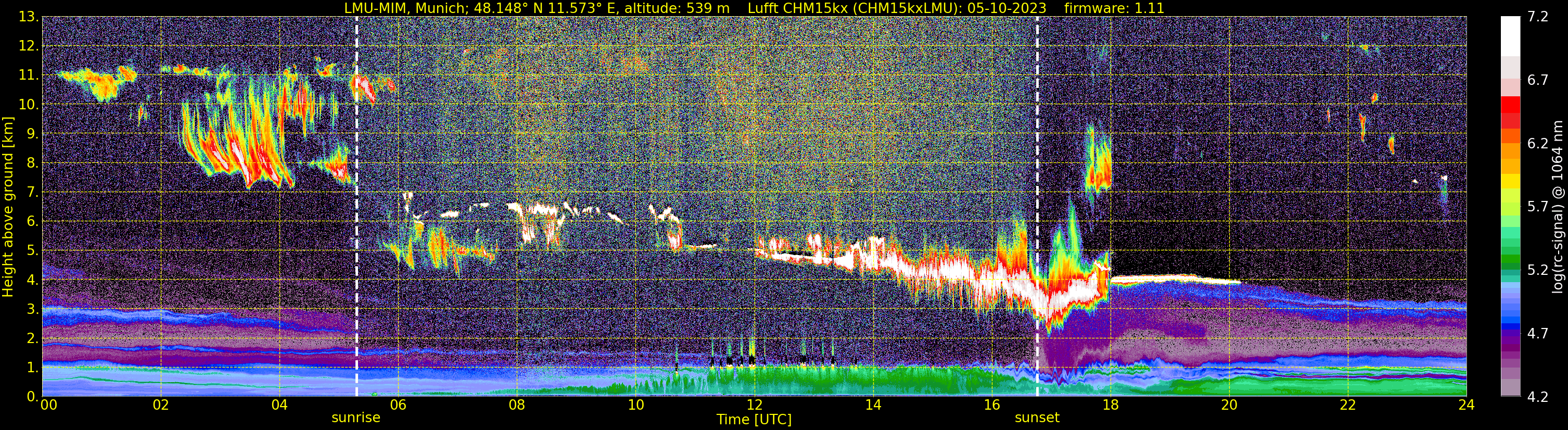Click the y-axis tick label '13.'
Image resolution: width=1568 pixels, height=430 pixels.
coord(28,17)
